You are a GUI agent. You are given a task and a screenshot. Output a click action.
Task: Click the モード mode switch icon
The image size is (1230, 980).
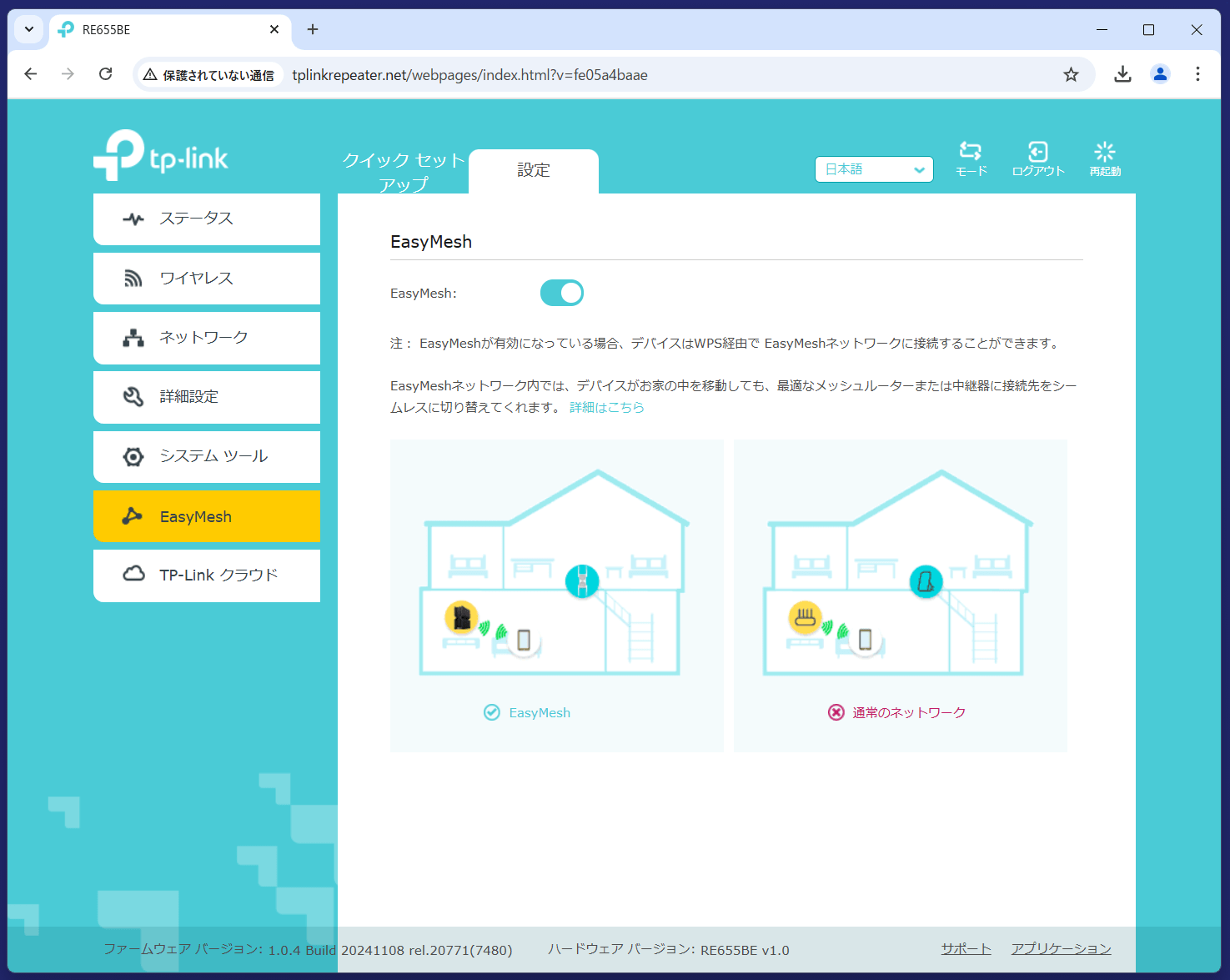point(971,158)
